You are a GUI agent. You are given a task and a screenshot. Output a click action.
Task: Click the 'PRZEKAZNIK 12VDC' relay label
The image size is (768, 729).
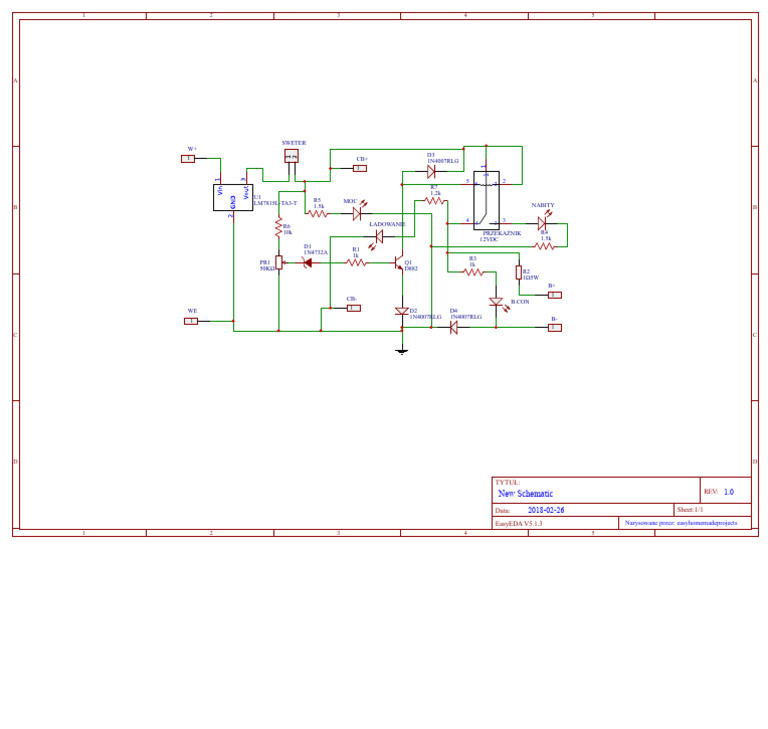coord(501,236)
